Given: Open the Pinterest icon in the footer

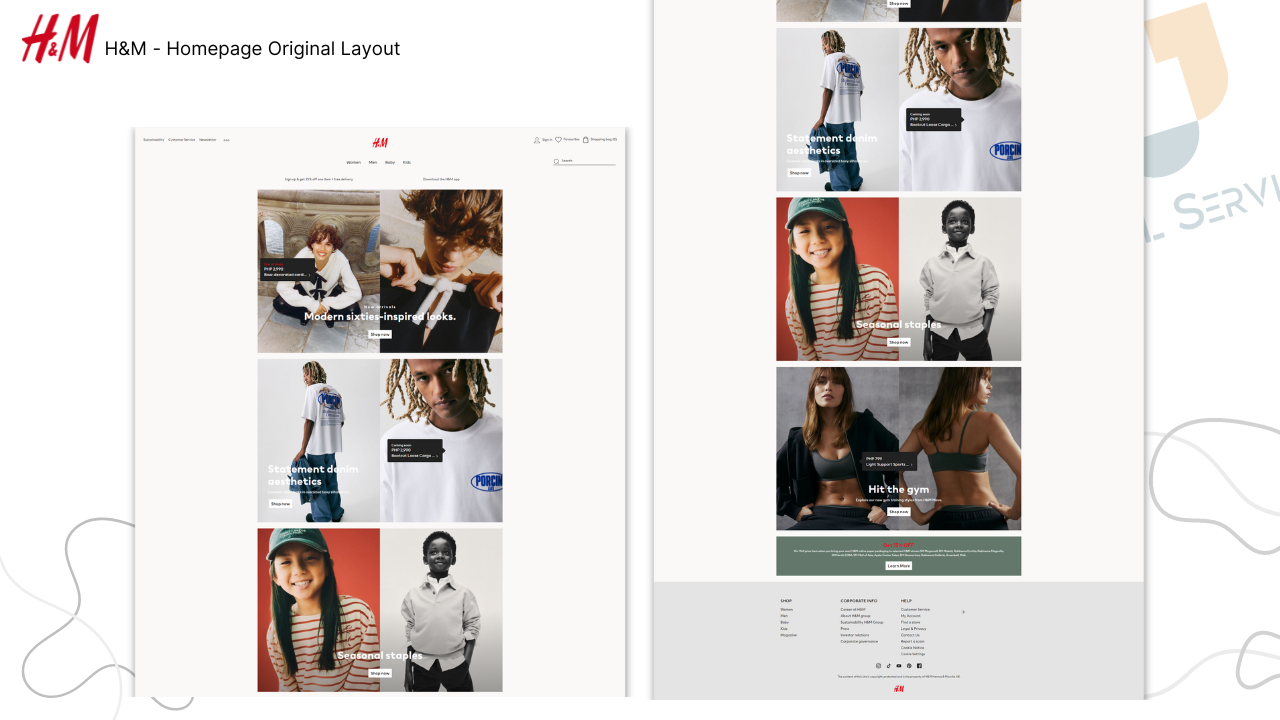Looking at the screenshot, I should point(909,666).
